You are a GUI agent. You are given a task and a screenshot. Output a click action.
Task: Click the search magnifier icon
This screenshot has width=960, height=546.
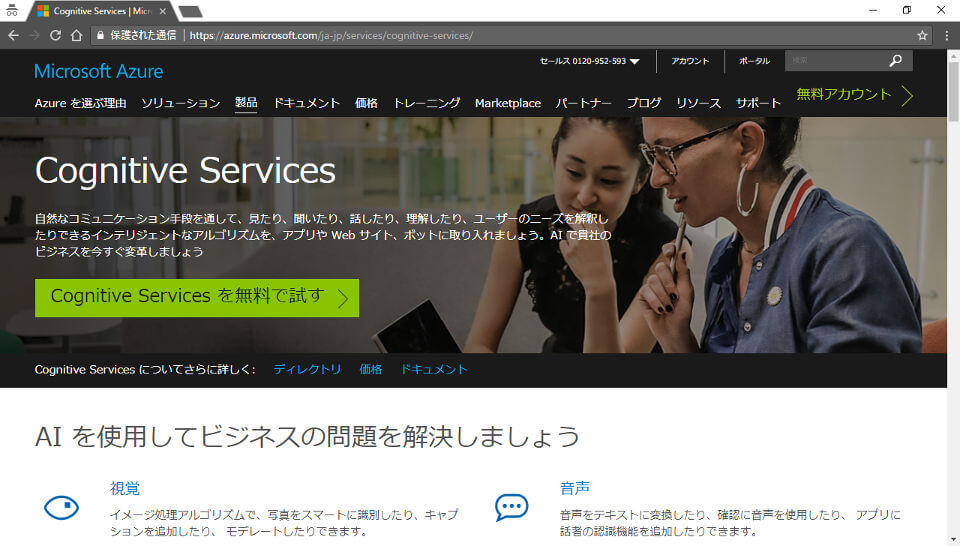coord(896,61)
